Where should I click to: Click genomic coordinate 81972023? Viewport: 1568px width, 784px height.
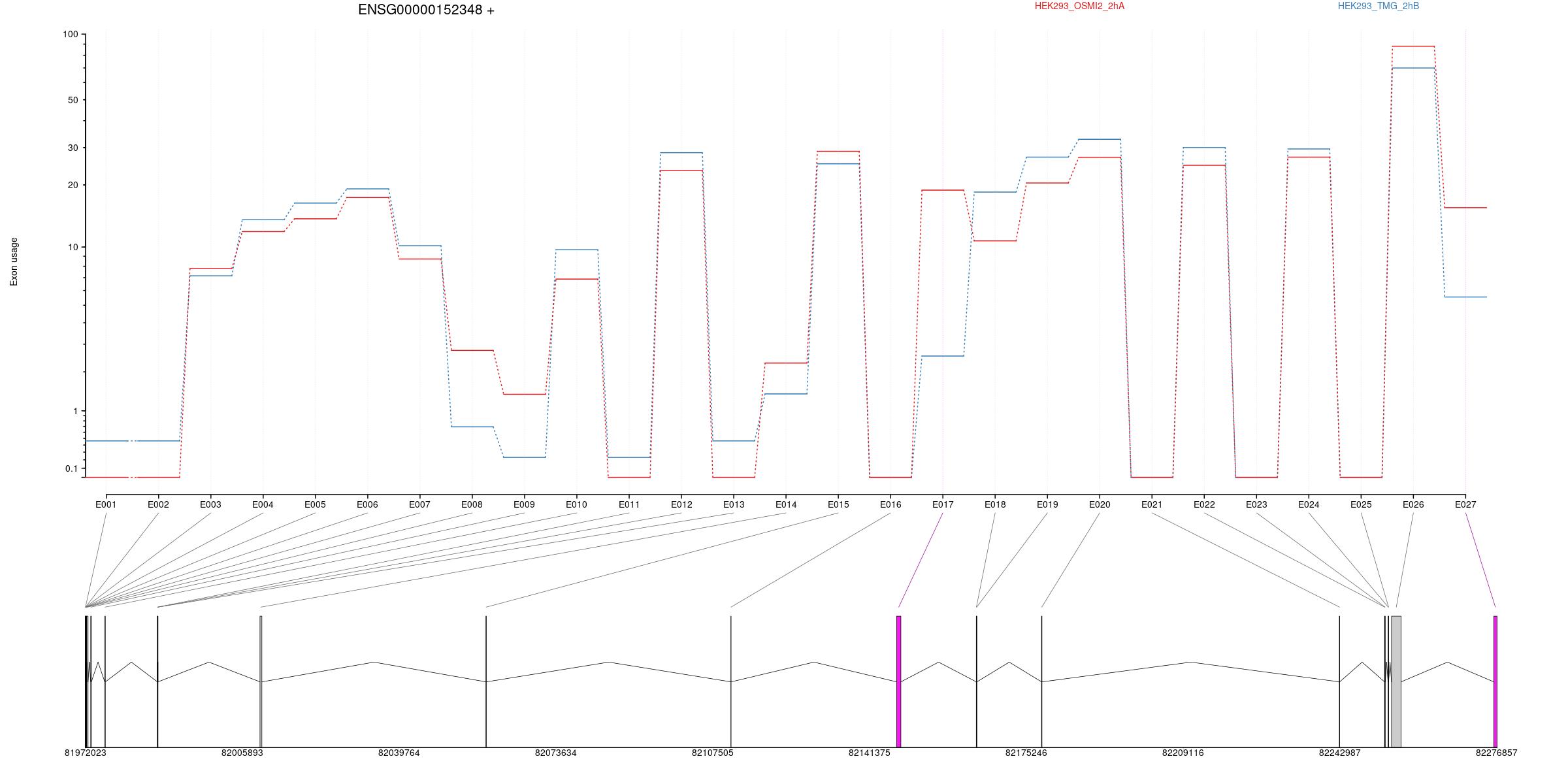tap(85, 753)
